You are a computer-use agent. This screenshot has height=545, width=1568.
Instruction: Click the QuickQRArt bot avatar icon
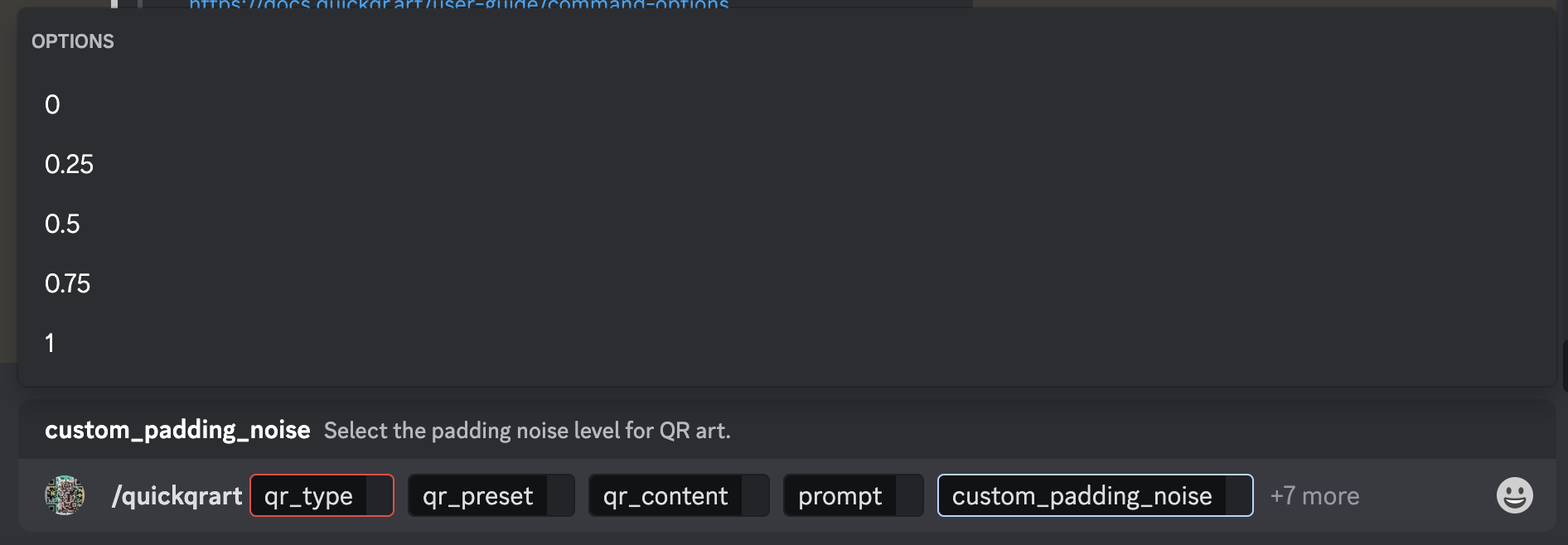(x=65, y=495)
